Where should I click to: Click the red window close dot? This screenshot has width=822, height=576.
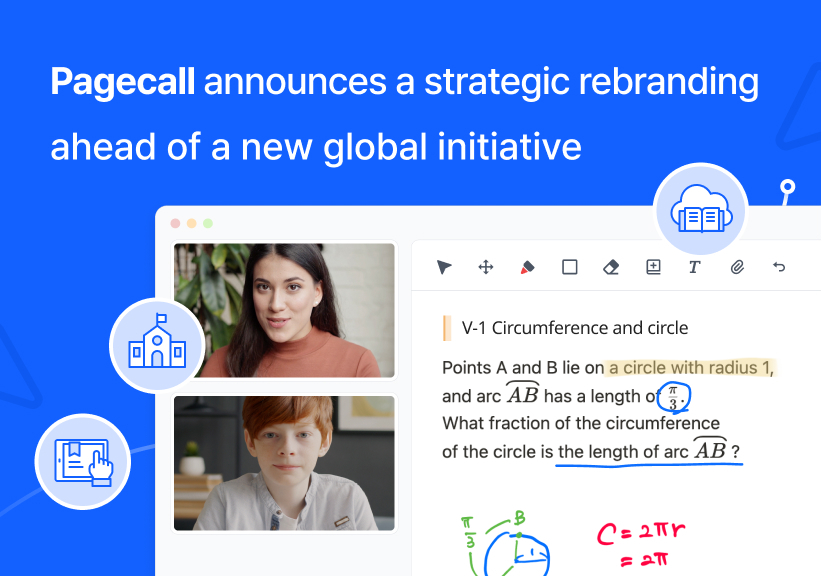(176, 223)
